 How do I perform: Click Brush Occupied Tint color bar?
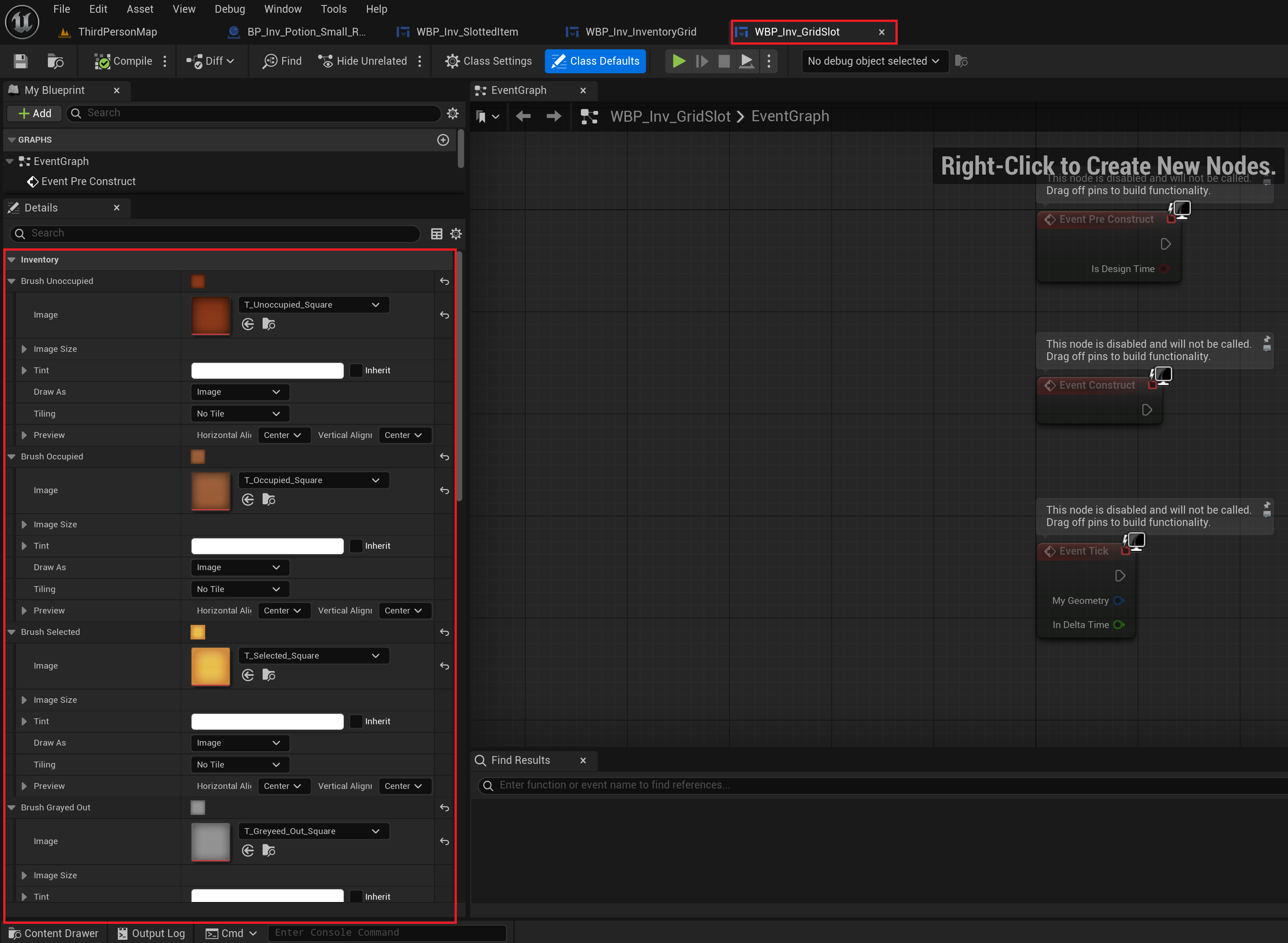[267, 546]
